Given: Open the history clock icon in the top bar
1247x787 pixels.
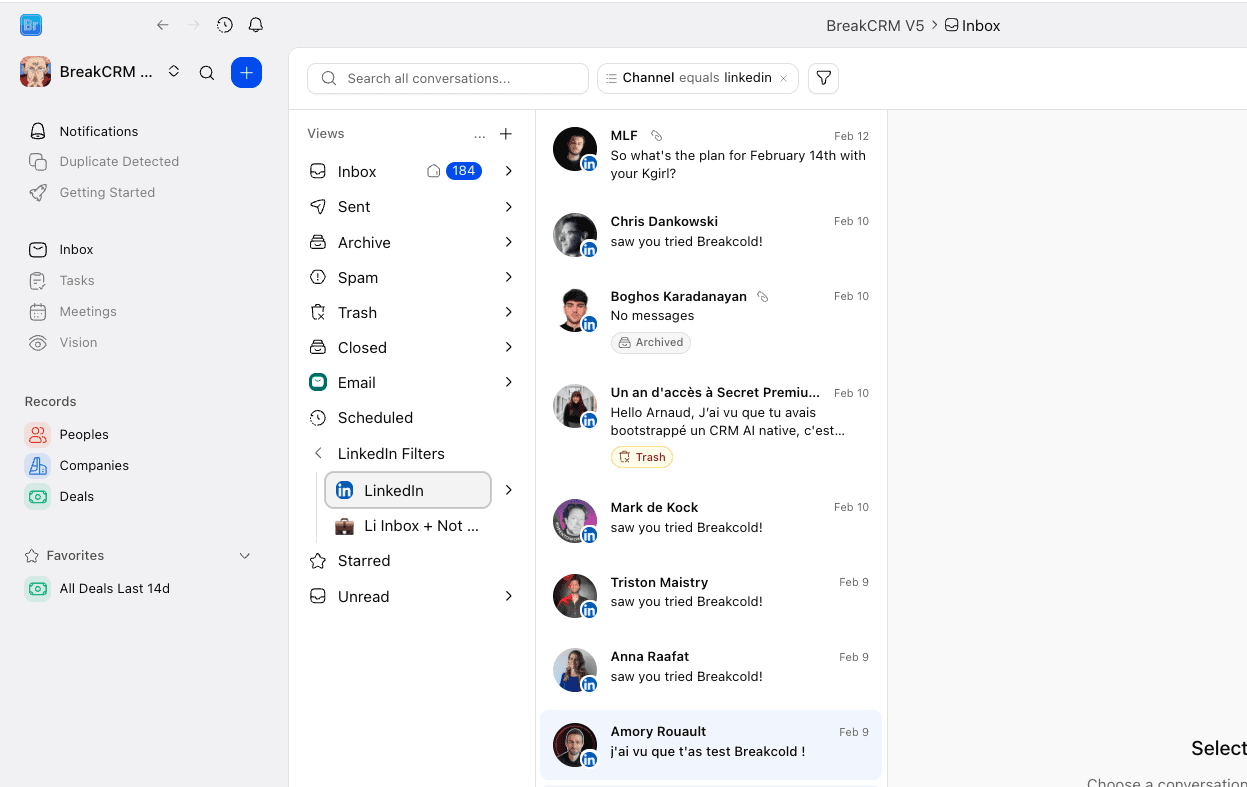Looking at the screenshot, I should pyautogui.click(x=224, y=24).
